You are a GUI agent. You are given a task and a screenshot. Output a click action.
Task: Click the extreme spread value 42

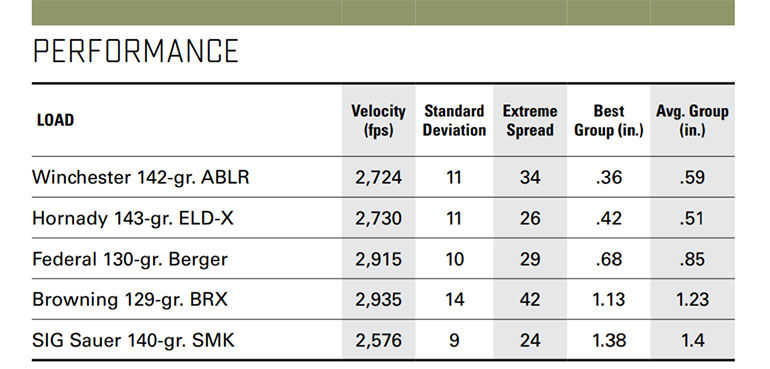pyautogui.click(x=530, y=300)
